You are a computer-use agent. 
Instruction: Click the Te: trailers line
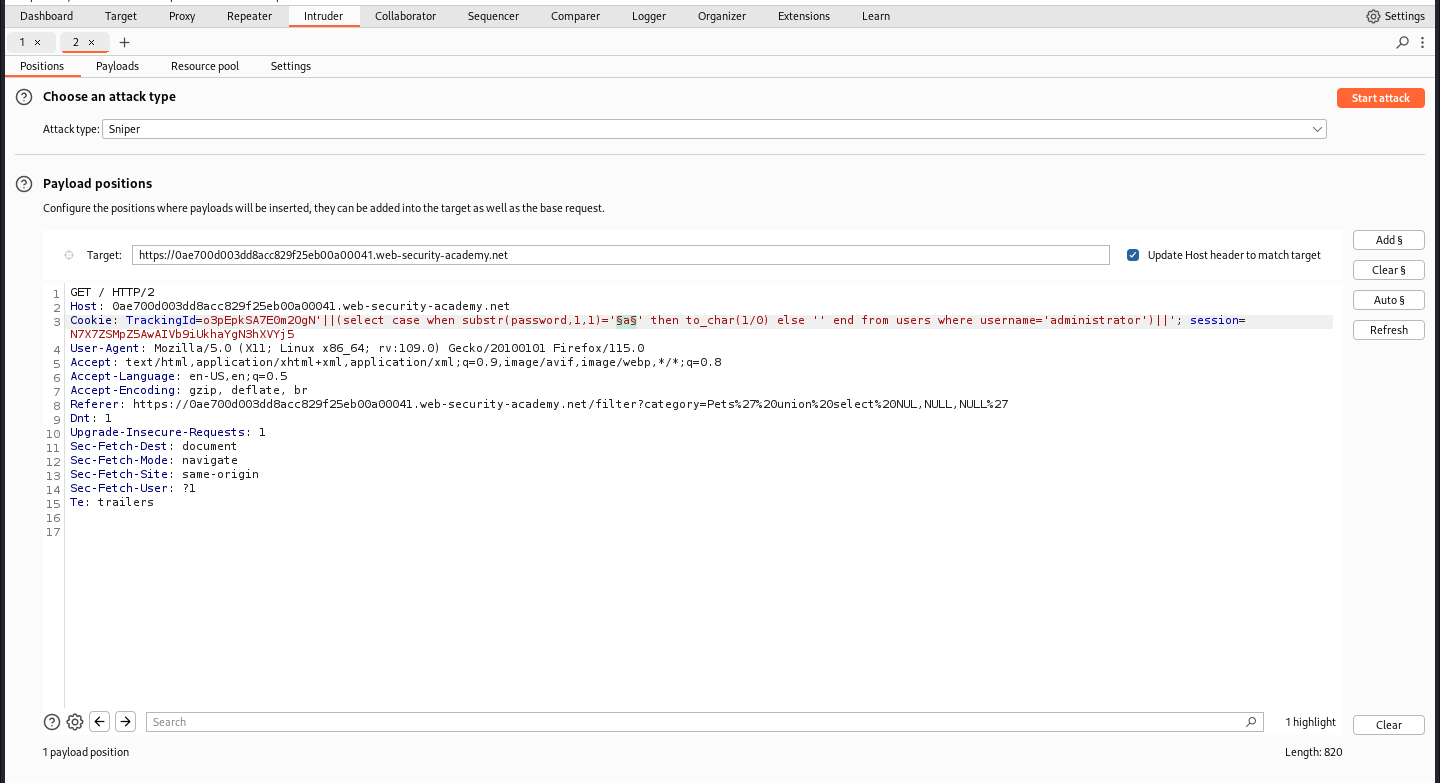tap(112, 502)
